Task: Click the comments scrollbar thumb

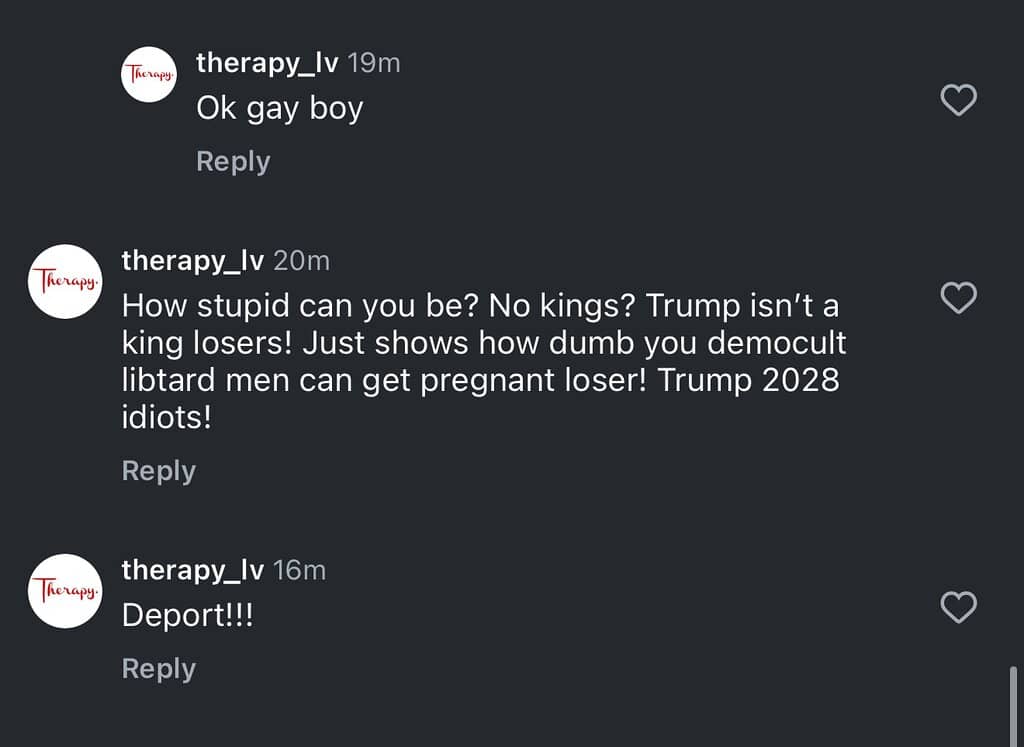Action: [x=1014, y=705]
